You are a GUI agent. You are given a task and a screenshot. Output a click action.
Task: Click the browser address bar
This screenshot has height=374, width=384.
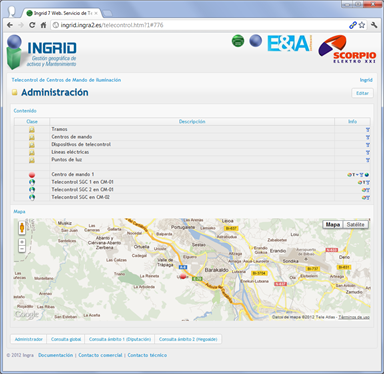click(x=200, y=25)
